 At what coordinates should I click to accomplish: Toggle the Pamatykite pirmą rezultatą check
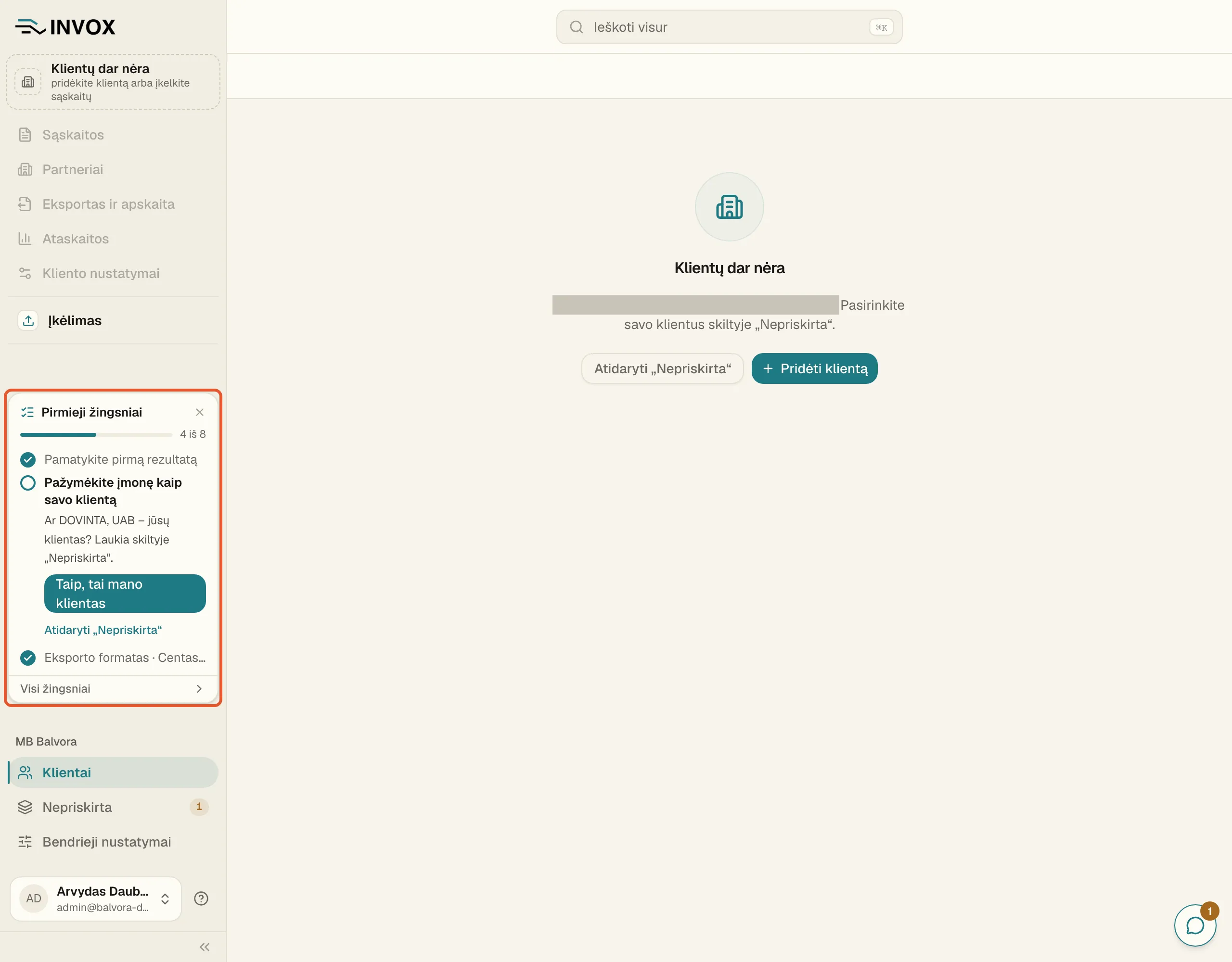tap(27, 459)
